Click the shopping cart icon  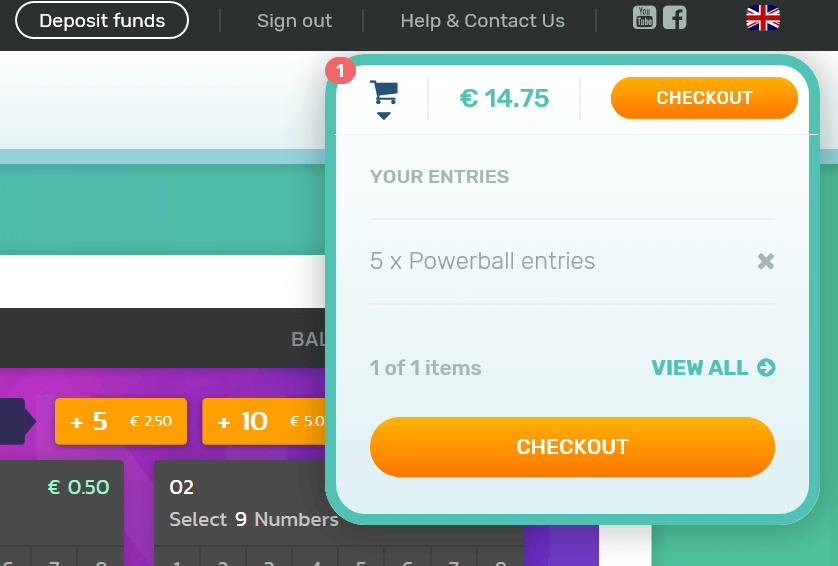click(x=384, y=92)
